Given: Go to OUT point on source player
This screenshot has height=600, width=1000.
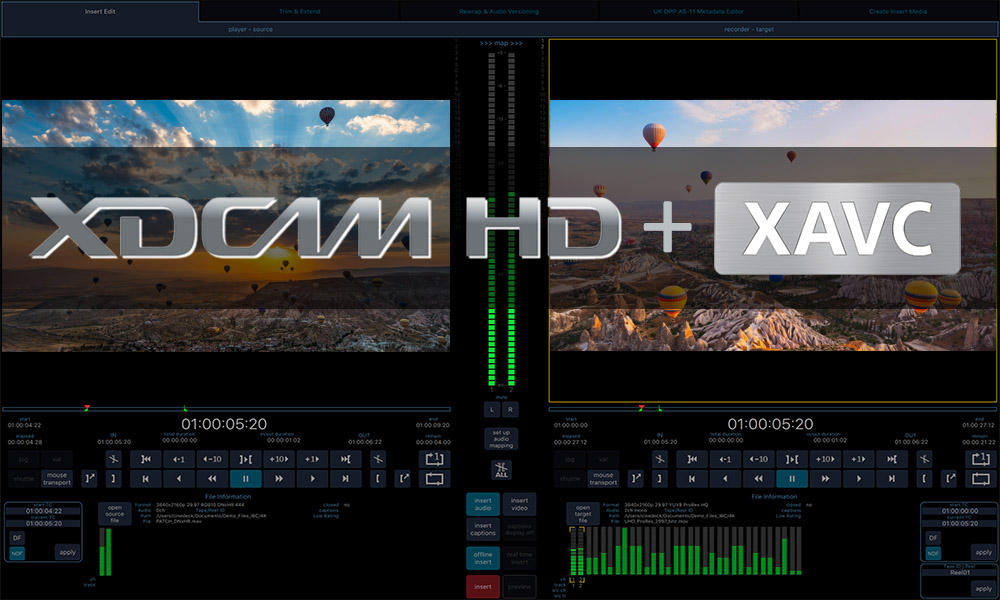Looking at the screenshot, I should (345, 459).
